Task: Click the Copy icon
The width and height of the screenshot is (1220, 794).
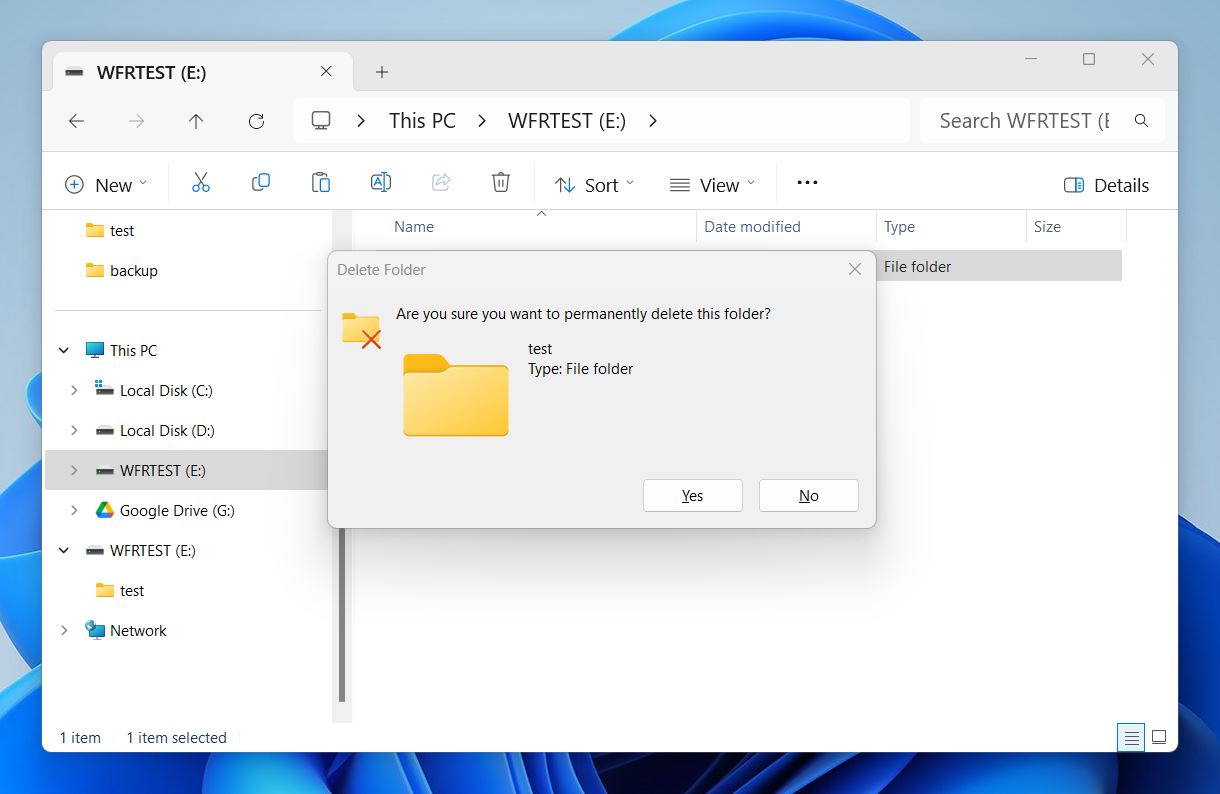Action: point(261,182)
